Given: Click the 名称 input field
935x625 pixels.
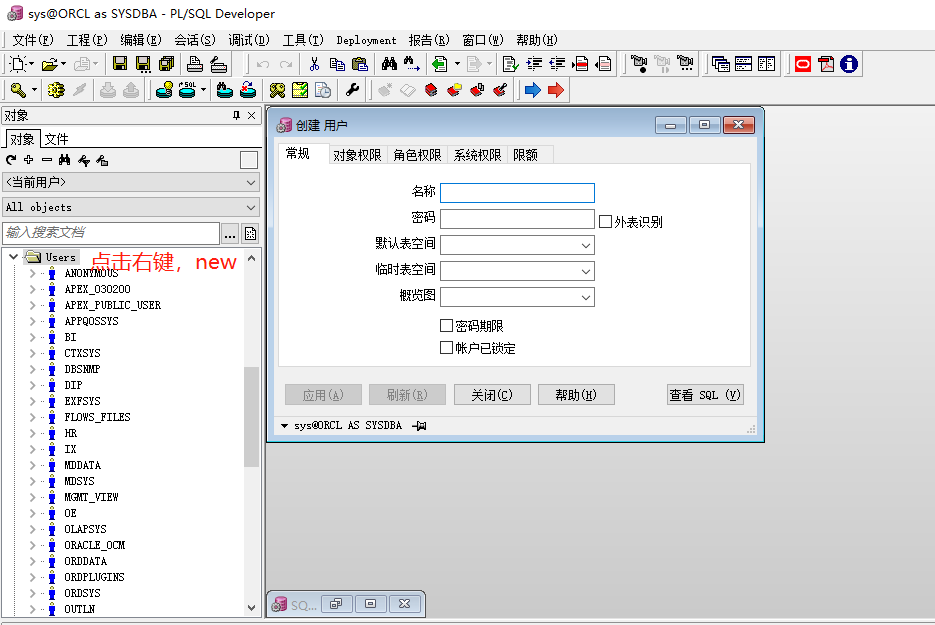Looking at the screenshot, I should (x=517, y=193).
